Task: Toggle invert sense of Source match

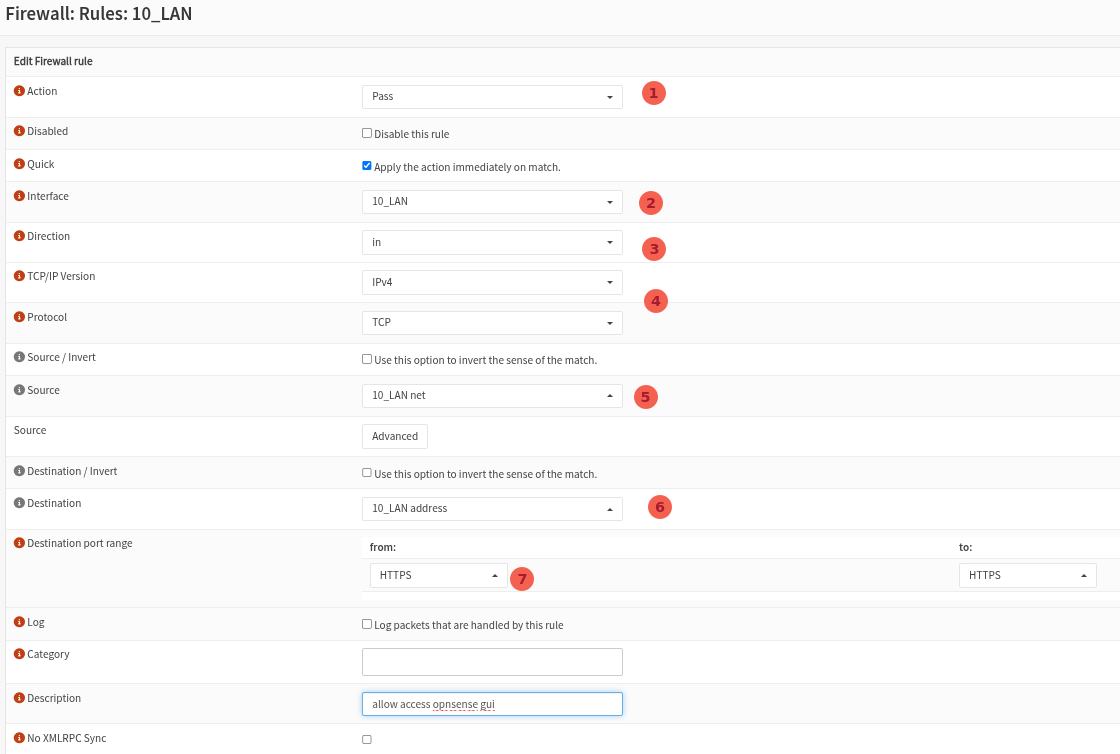Action: (x=367, y=358)
